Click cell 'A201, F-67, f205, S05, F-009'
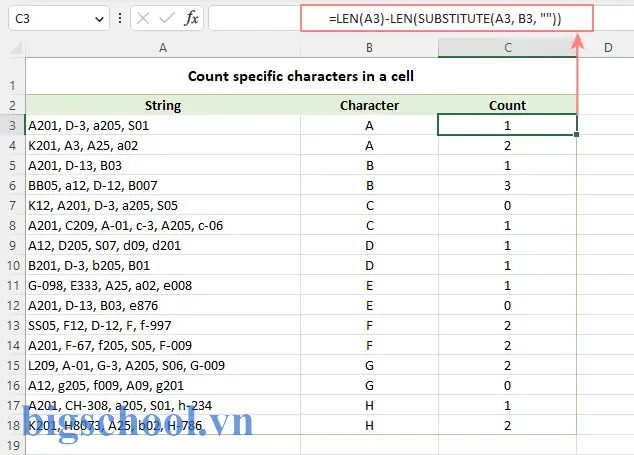 (163, 345)
